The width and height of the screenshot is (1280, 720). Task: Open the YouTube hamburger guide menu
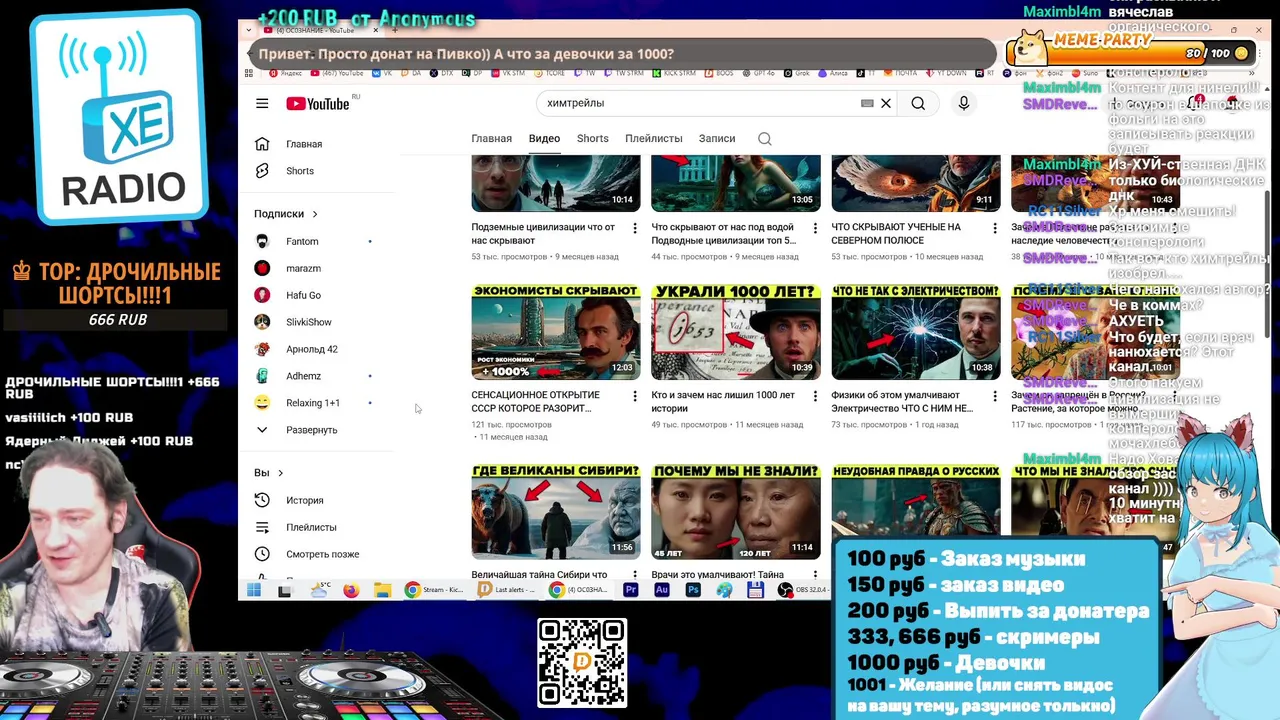pyautogui.click(x=262, y=103)
